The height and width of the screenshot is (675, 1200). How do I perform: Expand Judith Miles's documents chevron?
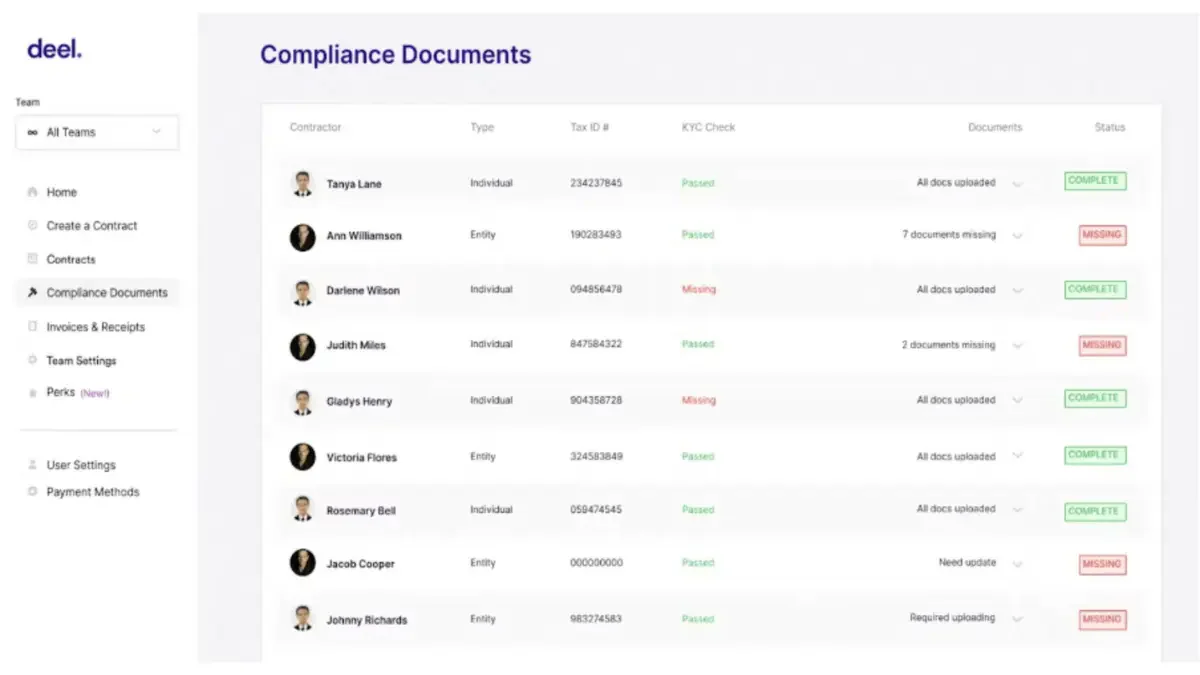click(1018, 345)
